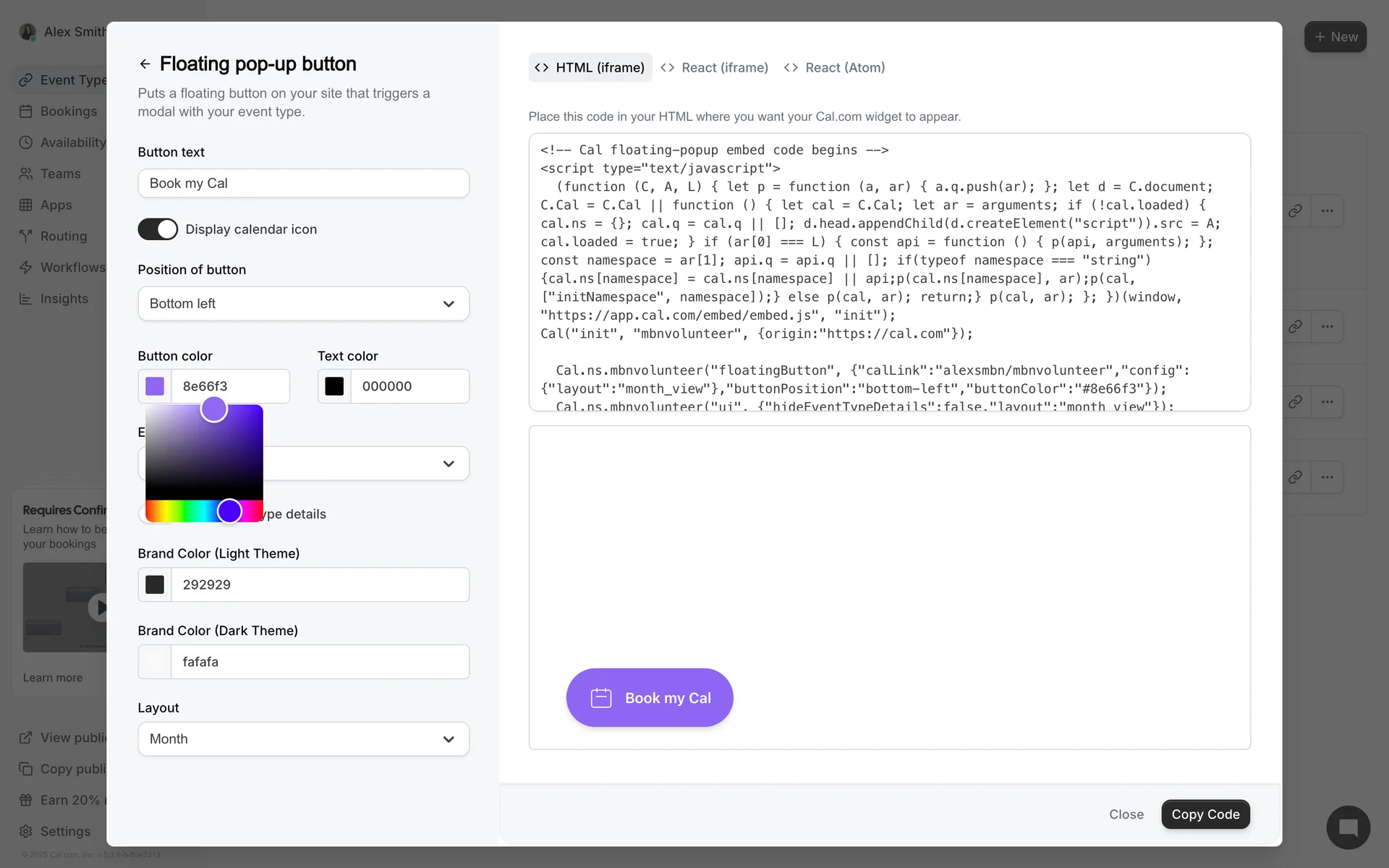Click the hue slider handle in color picker
Screen dimensions: 1389x868
(x=229, y=511)
